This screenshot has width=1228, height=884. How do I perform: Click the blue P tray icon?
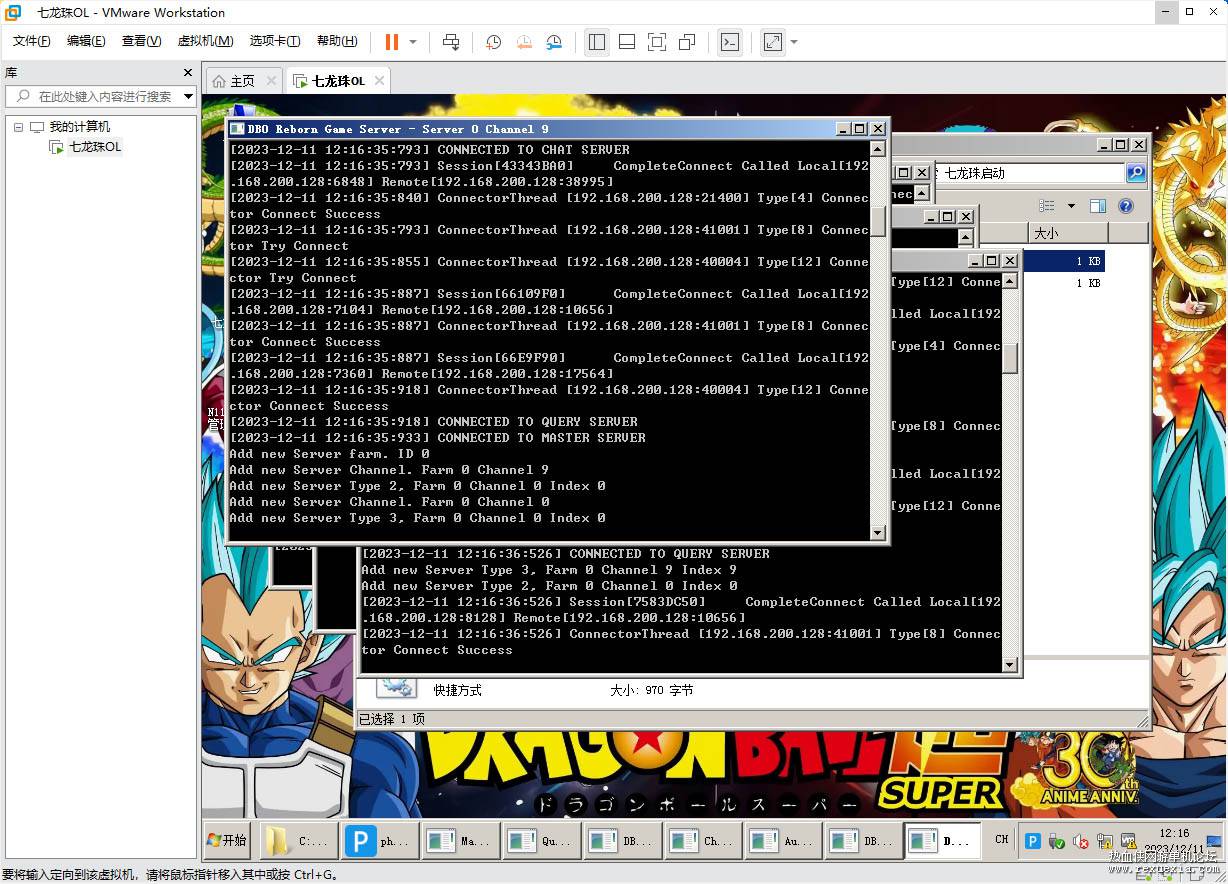(1033, 842)
